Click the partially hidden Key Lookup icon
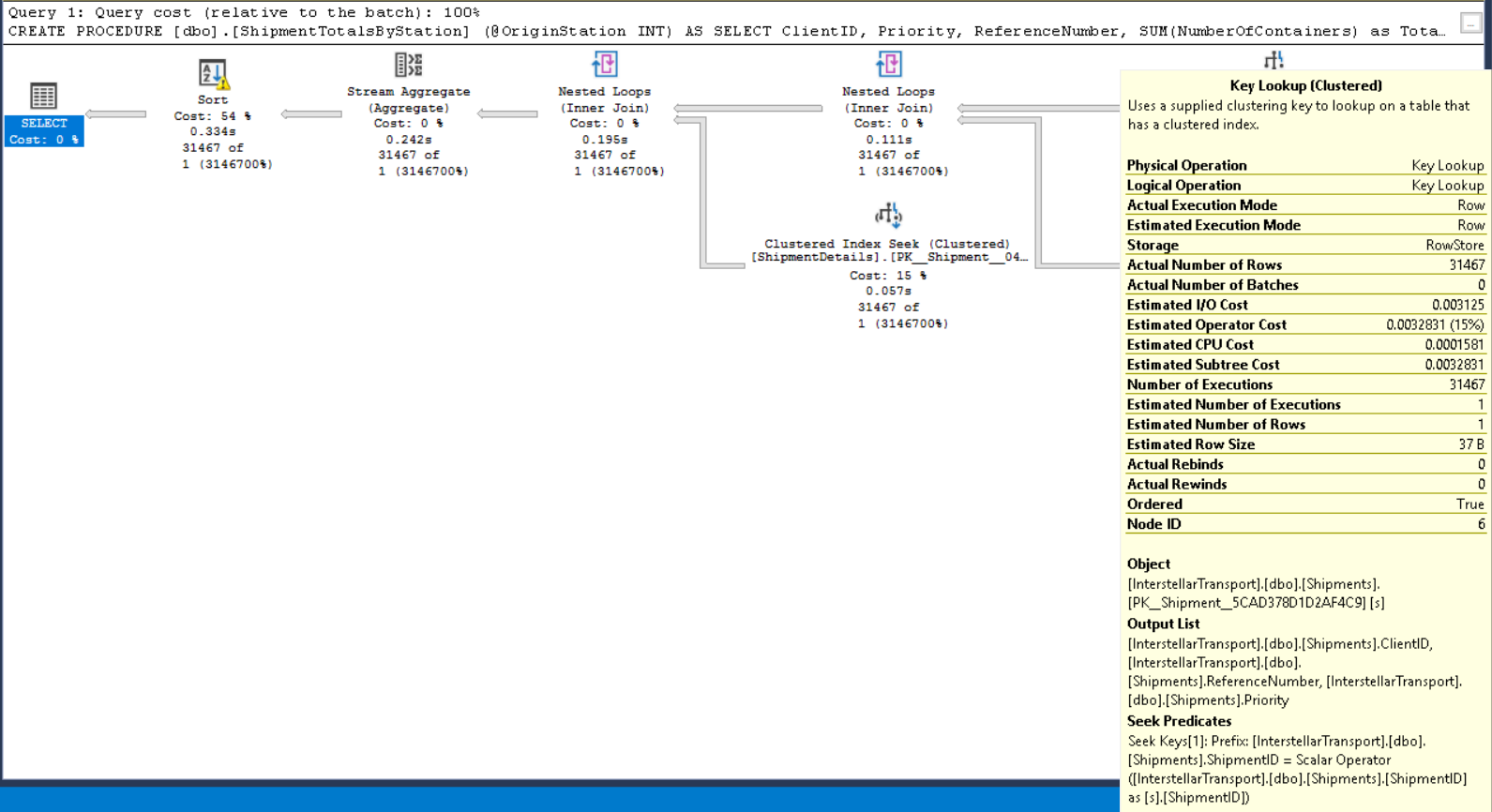 (1273, 61)
